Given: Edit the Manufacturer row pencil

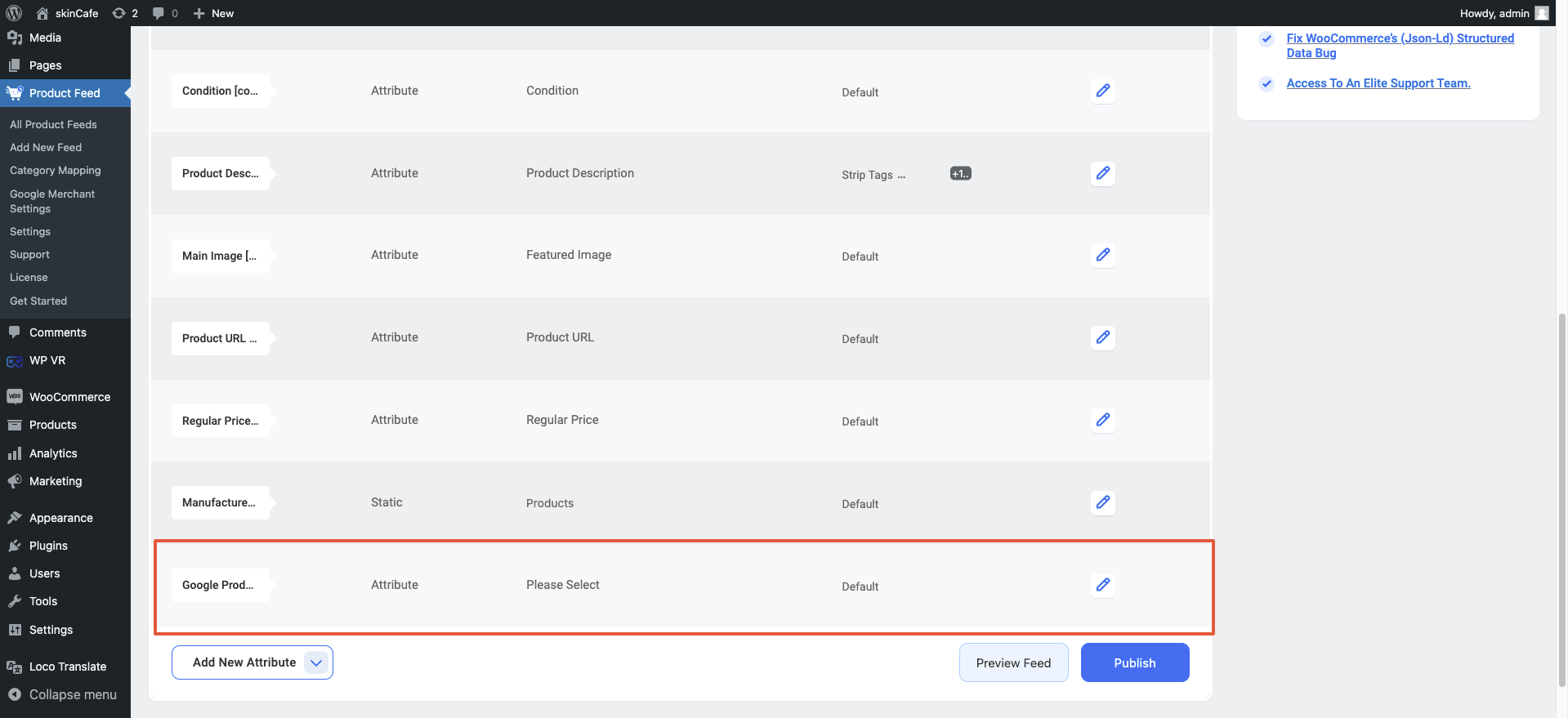Looking at the screenshot, I should 1103,502.
